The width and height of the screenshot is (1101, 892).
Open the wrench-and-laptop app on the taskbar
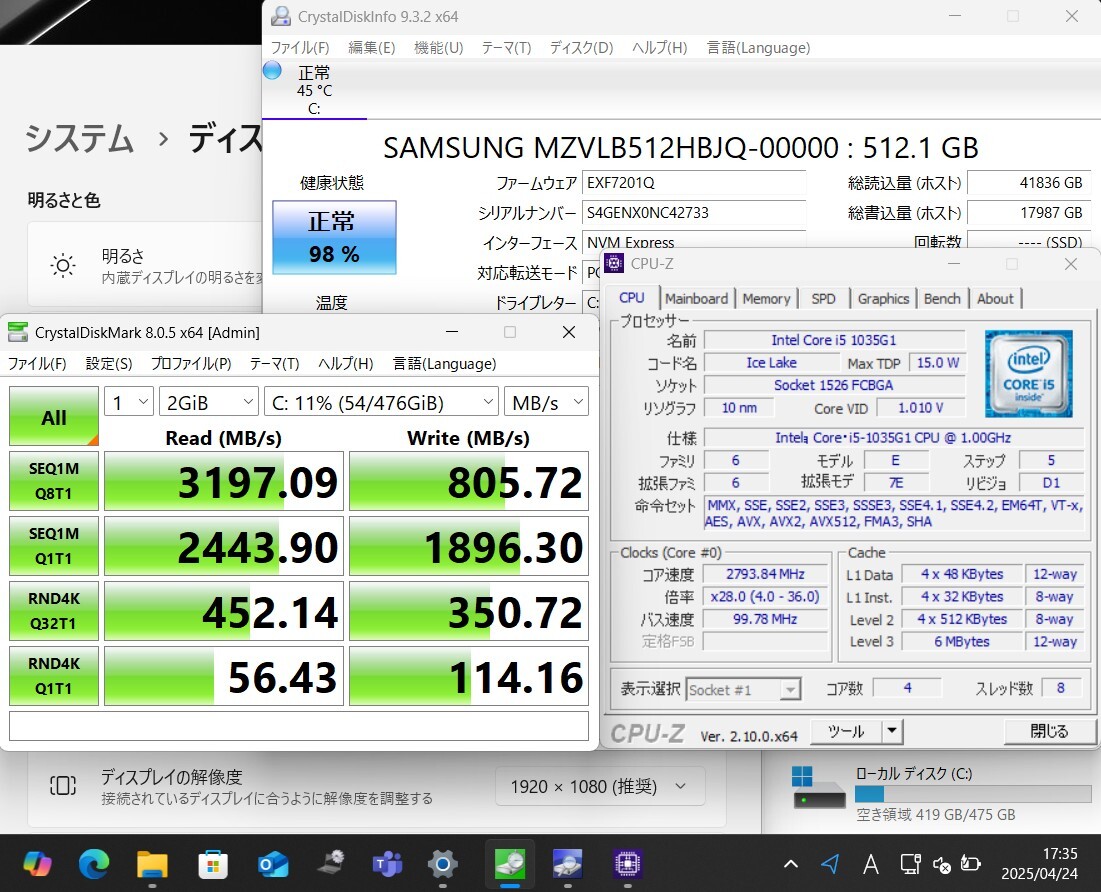tap(330, 863)
